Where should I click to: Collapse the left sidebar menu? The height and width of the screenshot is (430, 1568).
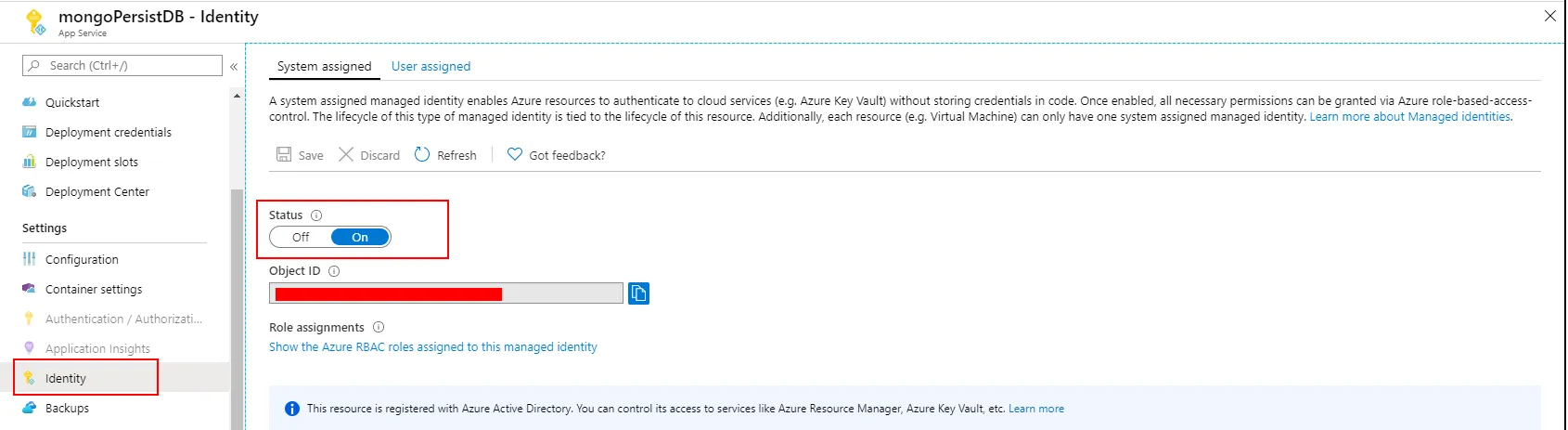click(234, 67)
